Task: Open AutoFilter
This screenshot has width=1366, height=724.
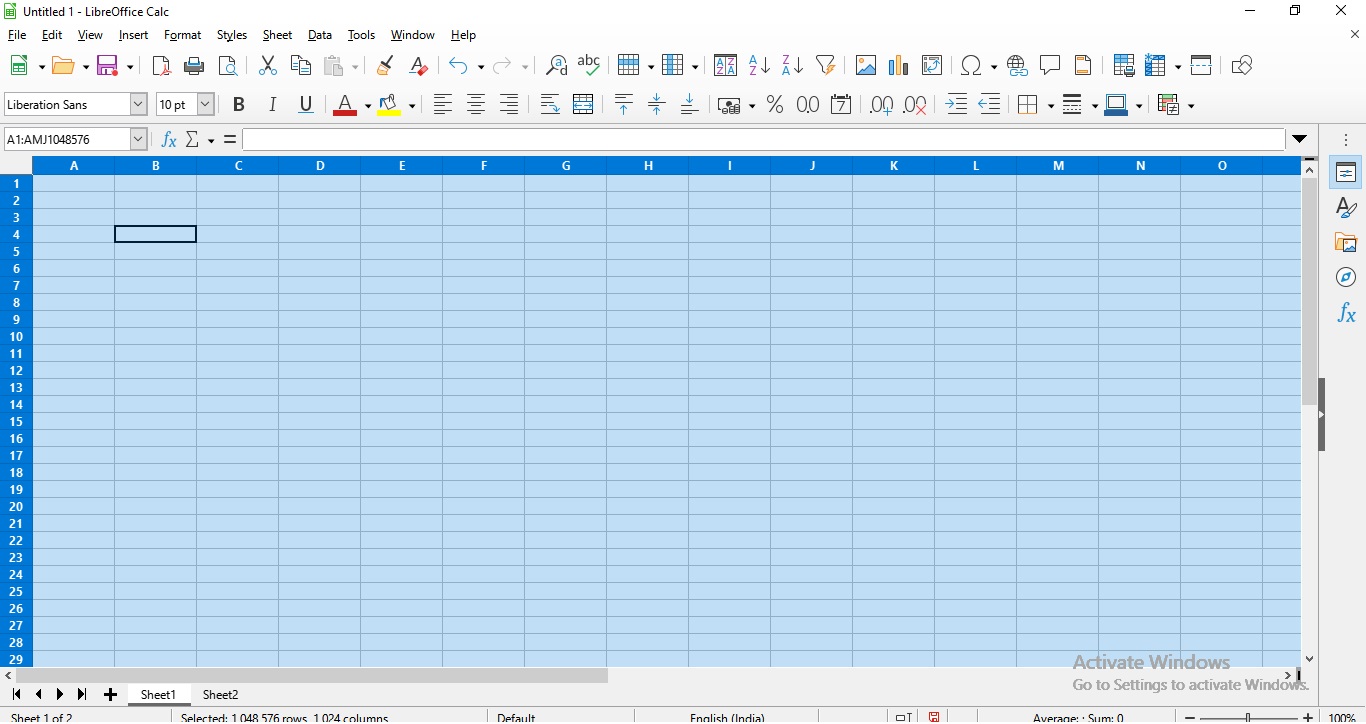Action: click(x=825, y=65)
